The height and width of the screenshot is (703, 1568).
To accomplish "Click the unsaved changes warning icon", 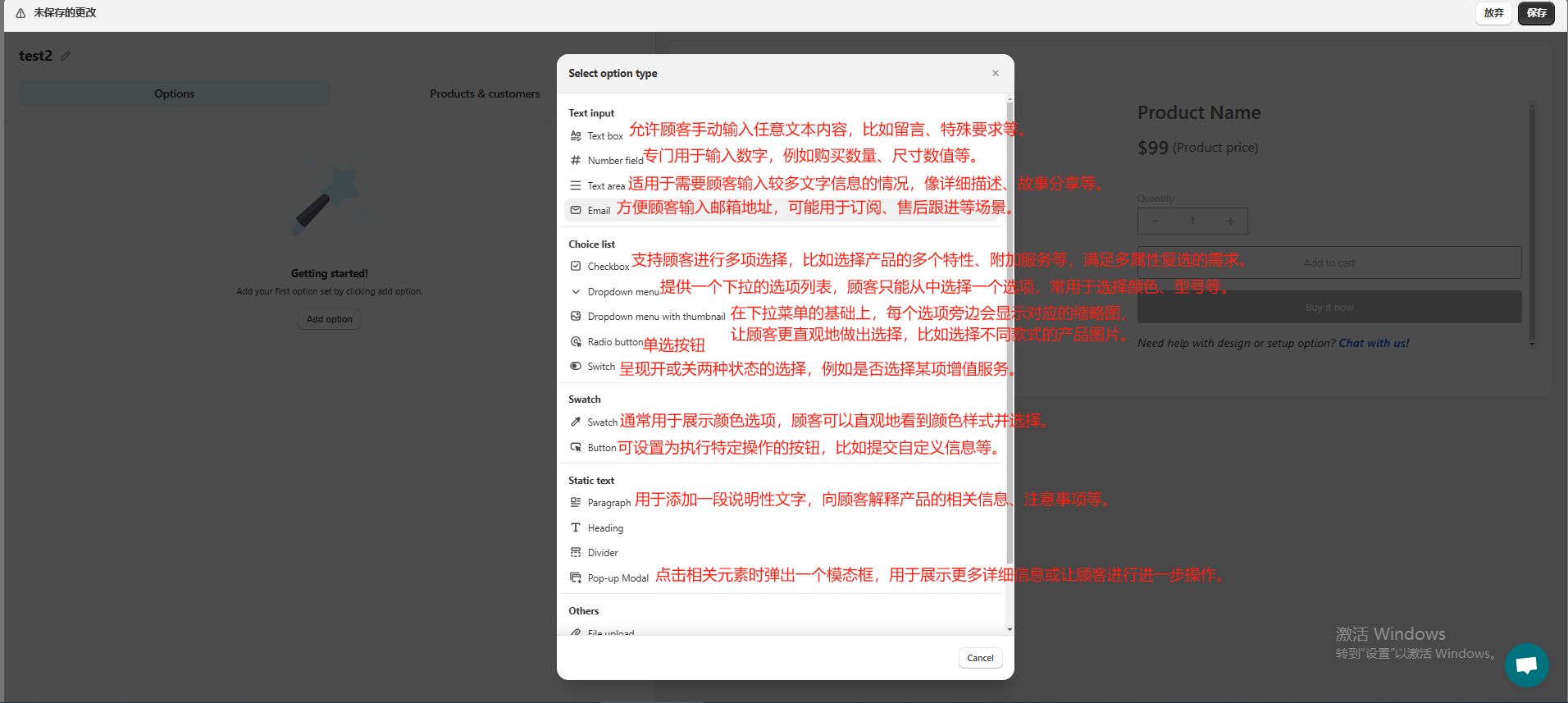I will click(x=21, y=13).
